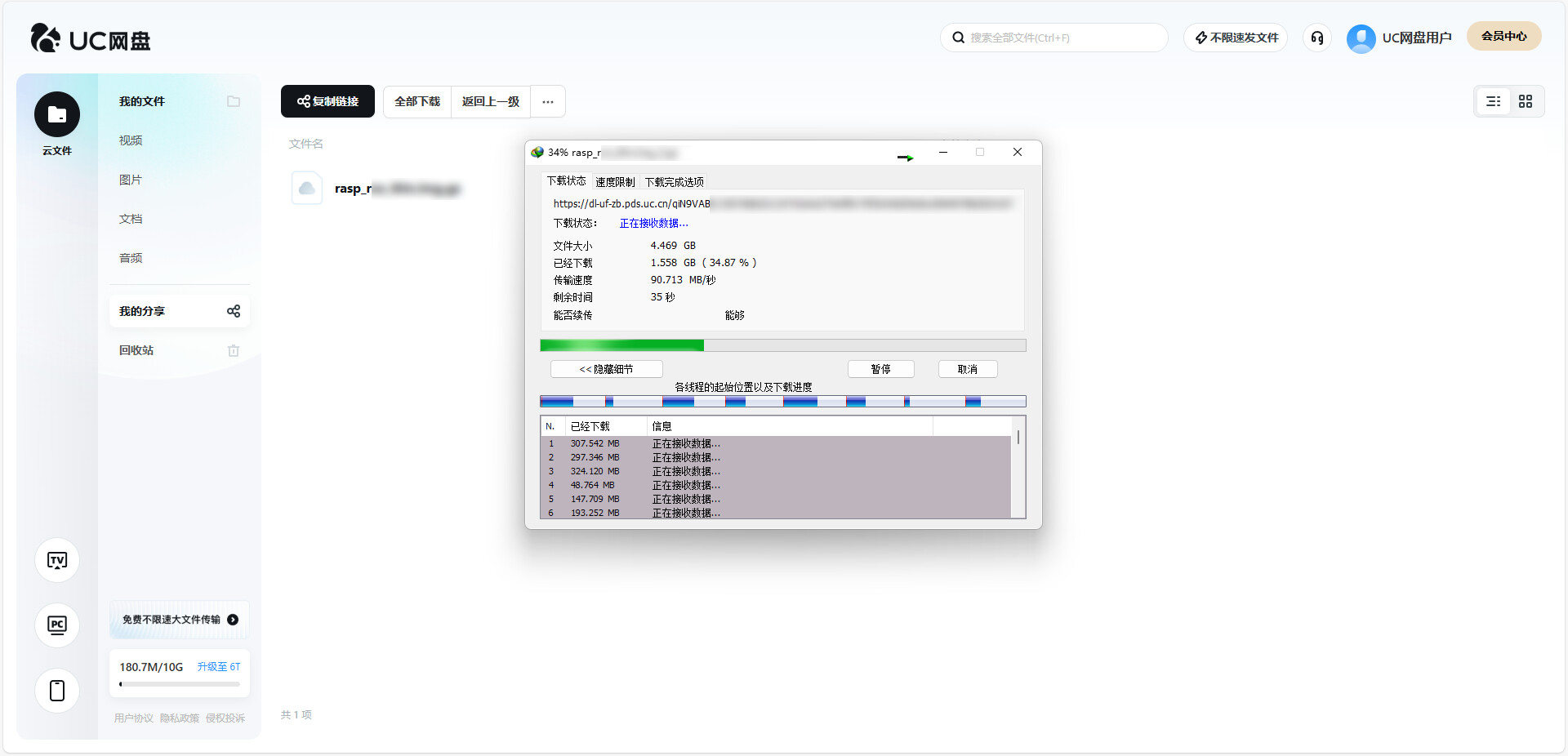The image size is (1568, 756).
Task: Click the share icon beside 我的分享
Action: (234, 311)
